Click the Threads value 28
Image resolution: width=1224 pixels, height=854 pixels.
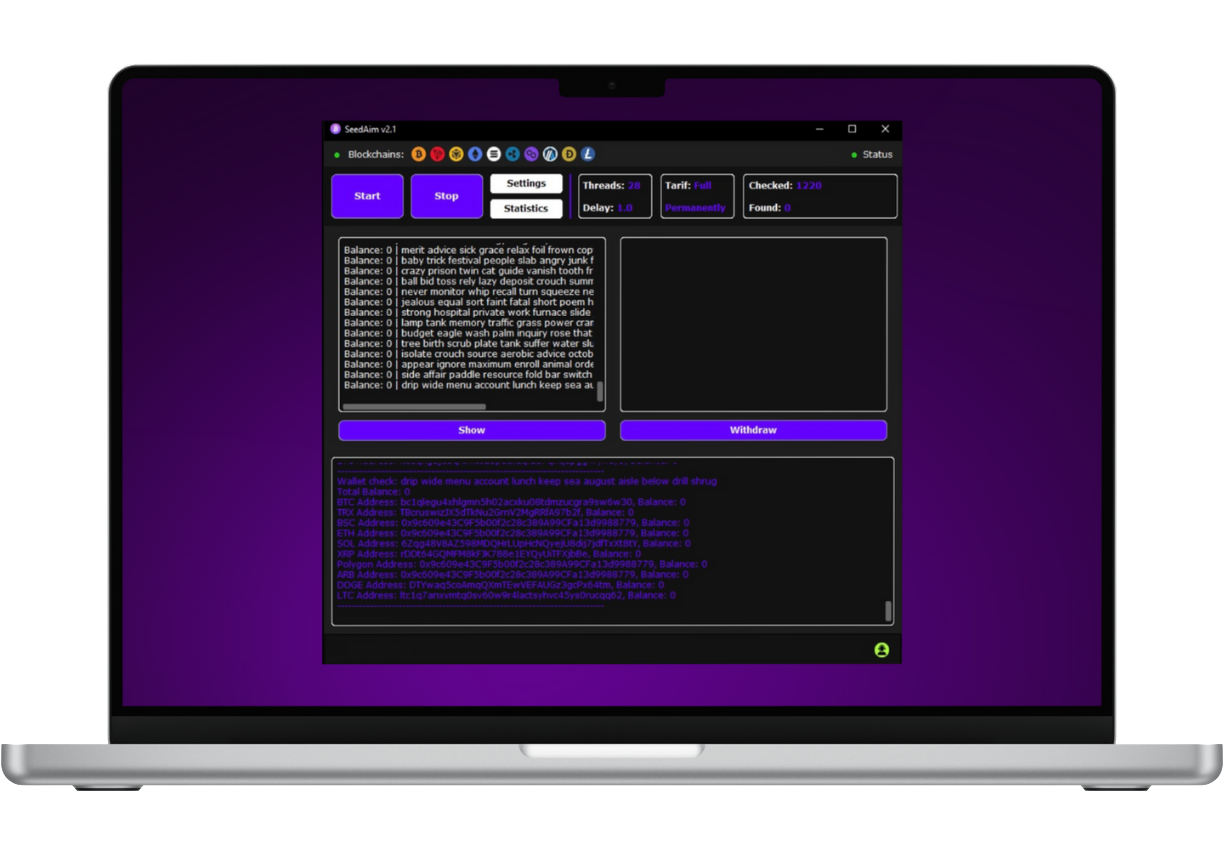[634, 185]
